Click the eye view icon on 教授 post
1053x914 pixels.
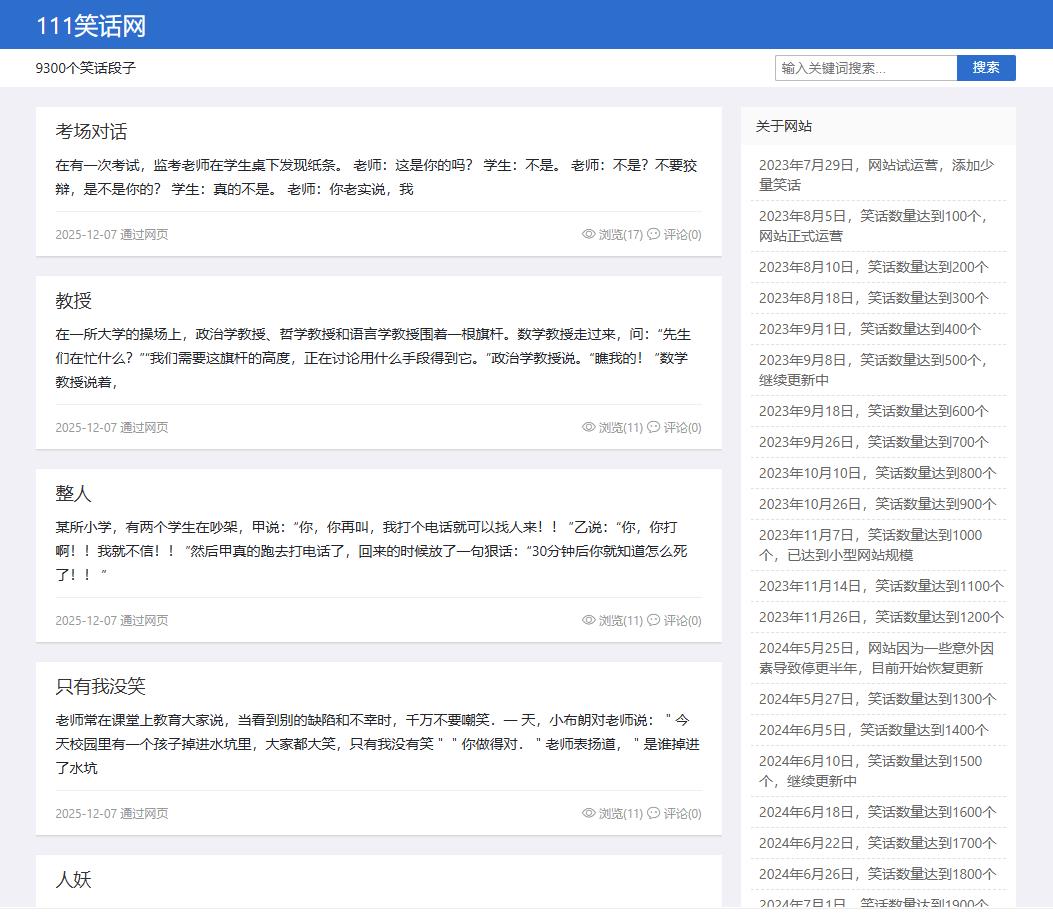[588, 427]
